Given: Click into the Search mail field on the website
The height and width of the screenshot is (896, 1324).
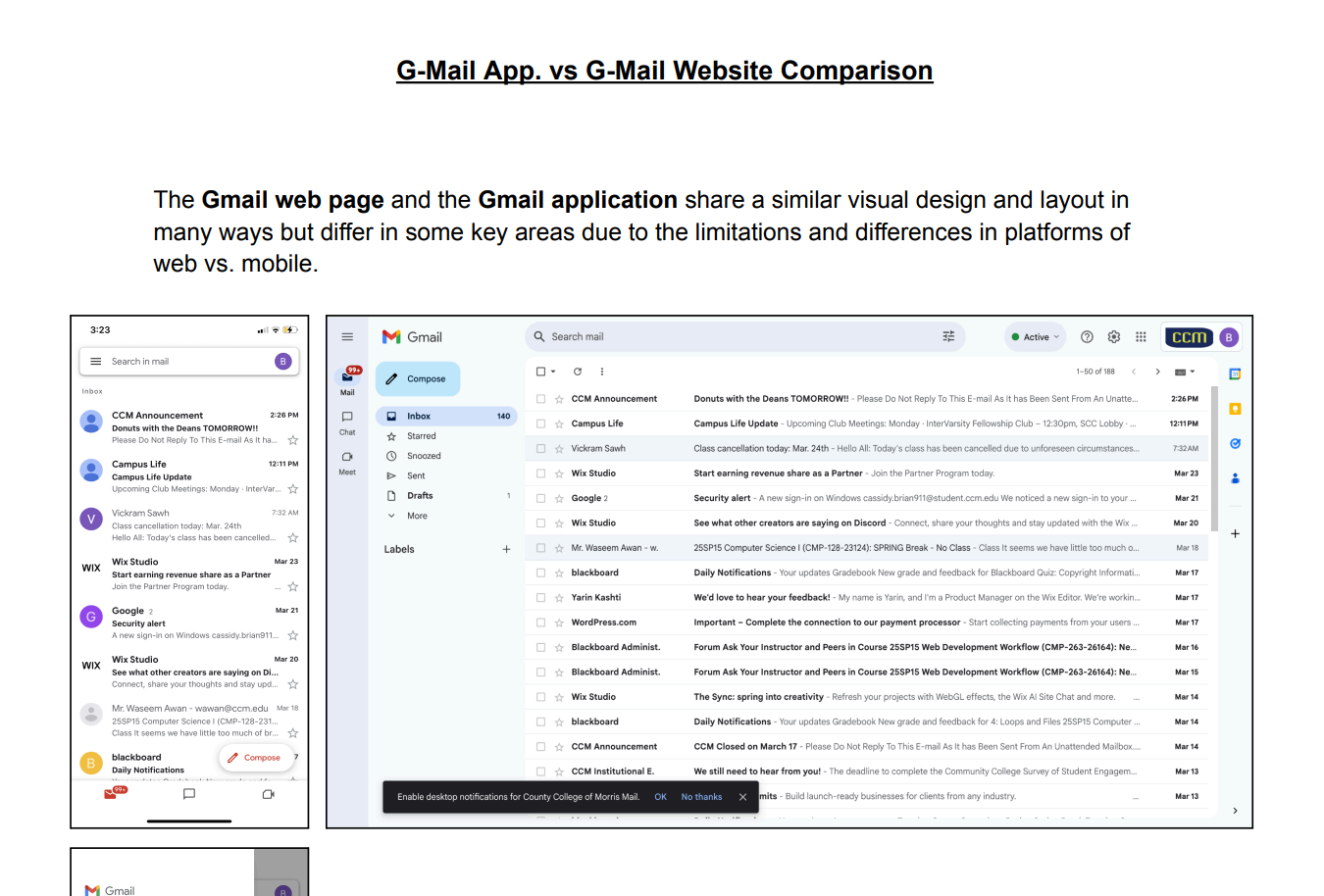Looking at the screenshot, I should coord(745,336).
